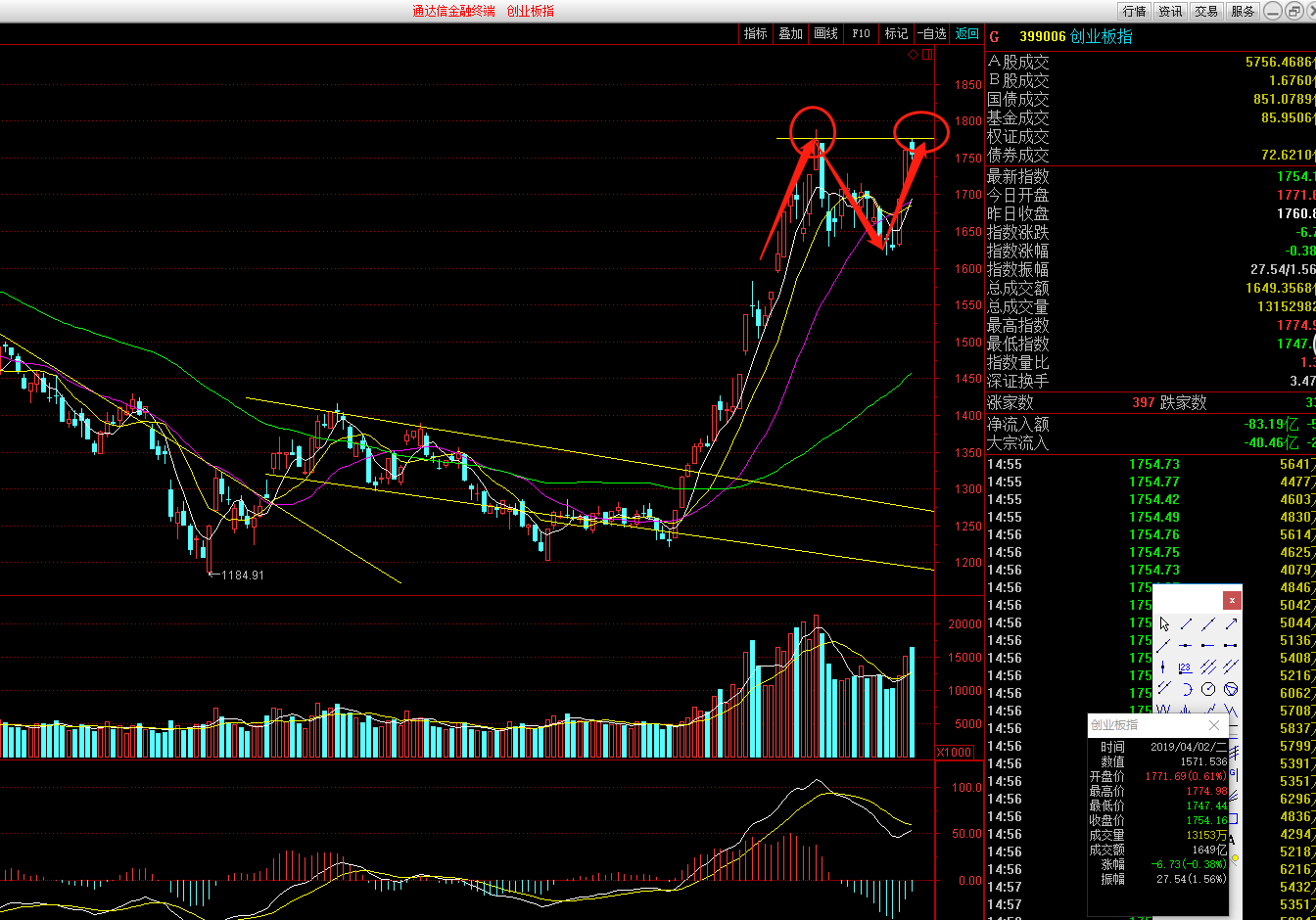This screenshot has width=1316, height=920.
Task: Click the 创业板指 name in the quote header
Action: pyautogui.click(x=1102, y=37)
